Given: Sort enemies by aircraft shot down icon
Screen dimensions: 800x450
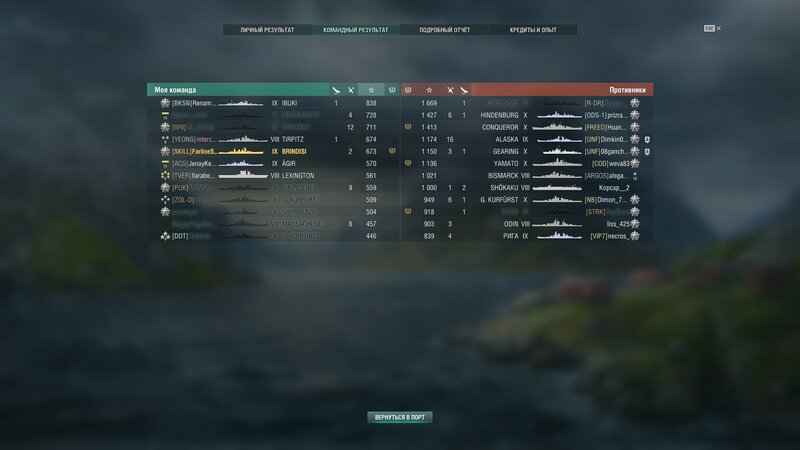Looking at the screenshot, I should tap(464, 90).
